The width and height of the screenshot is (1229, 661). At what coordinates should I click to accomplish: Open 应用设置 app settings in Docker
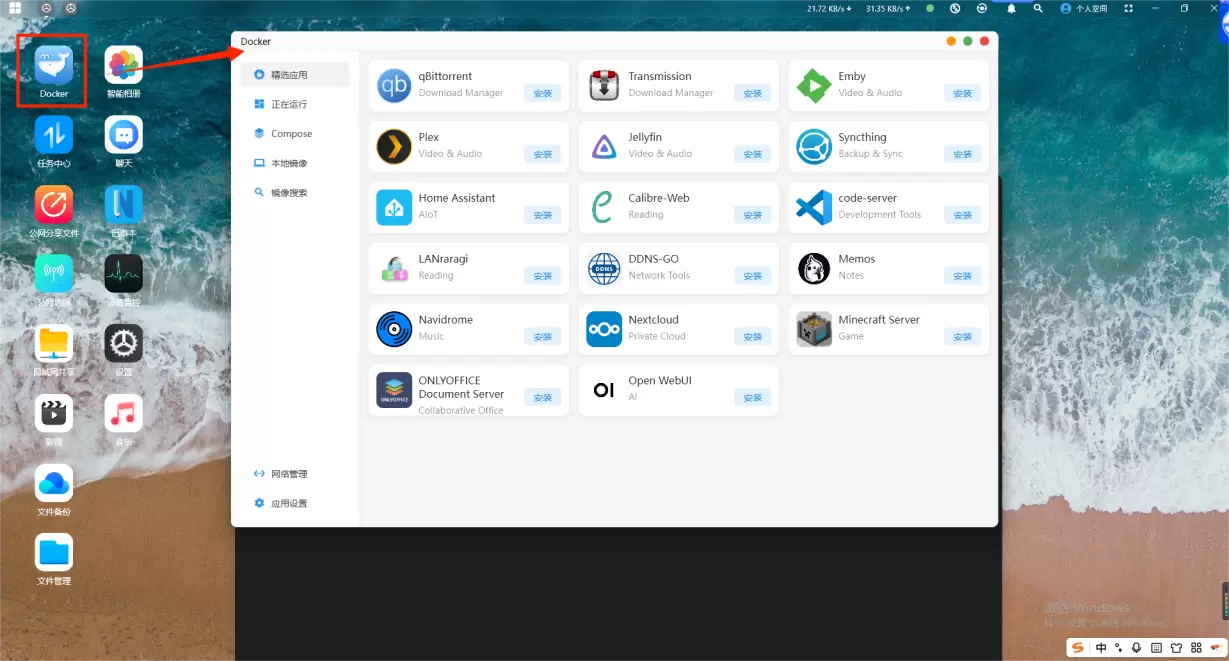[289, 504]
